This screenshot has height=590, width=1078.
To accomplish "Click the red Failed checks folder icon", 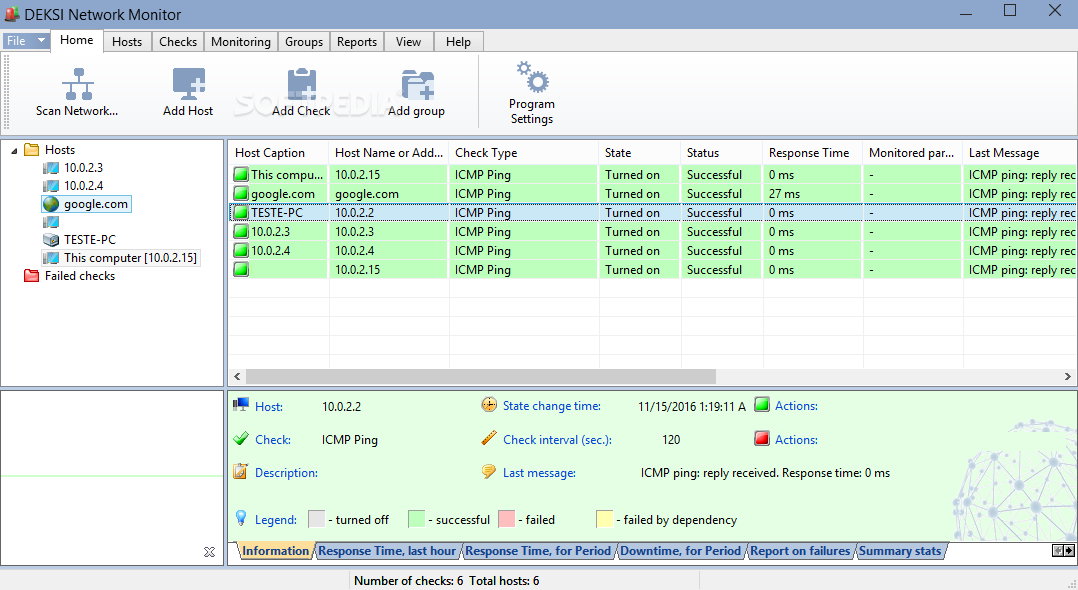I will 31,276.
